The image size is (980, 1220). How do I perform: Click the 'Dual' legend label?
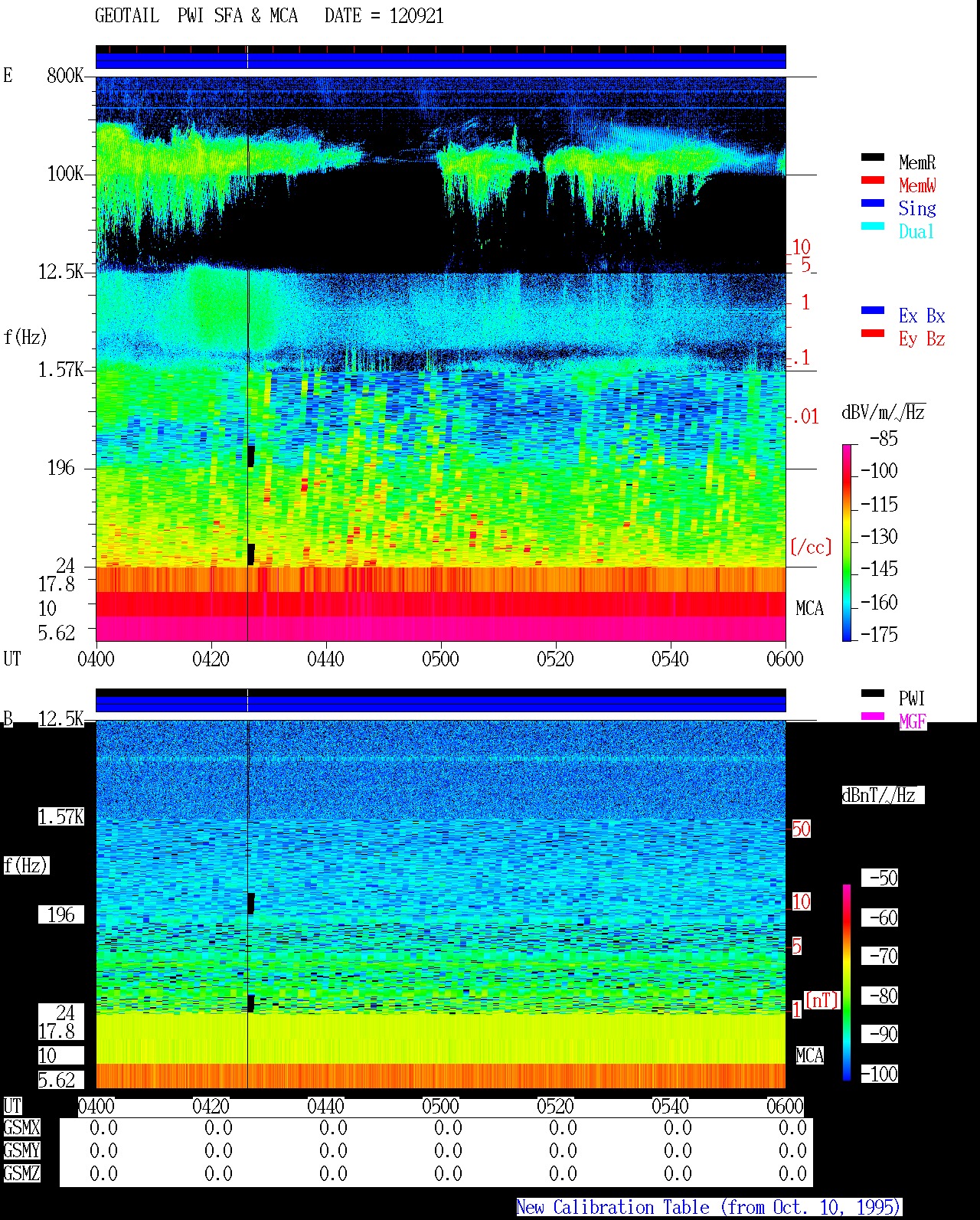917,231
